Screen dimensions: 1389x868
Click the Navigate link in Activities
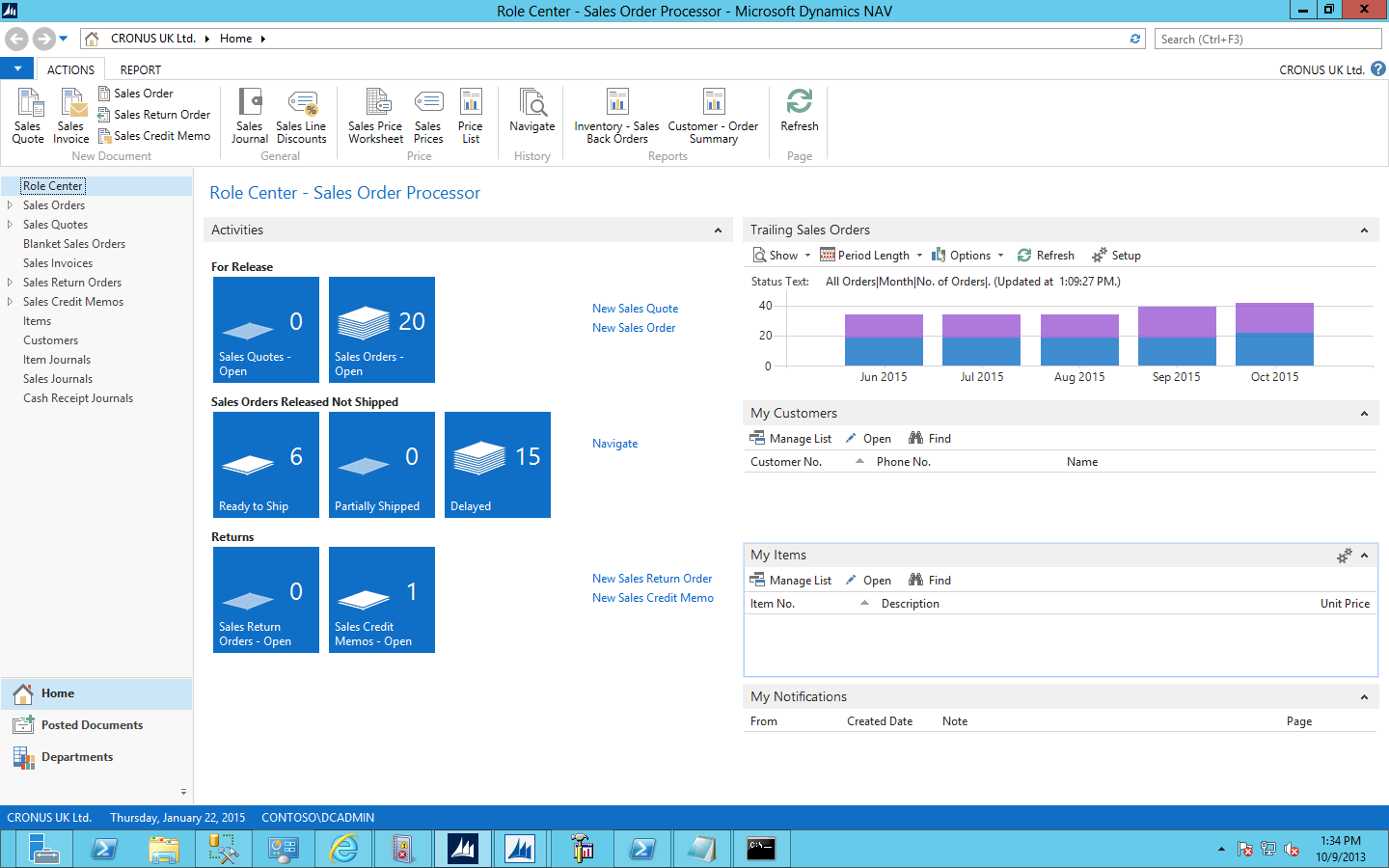(x=615, y=444)
